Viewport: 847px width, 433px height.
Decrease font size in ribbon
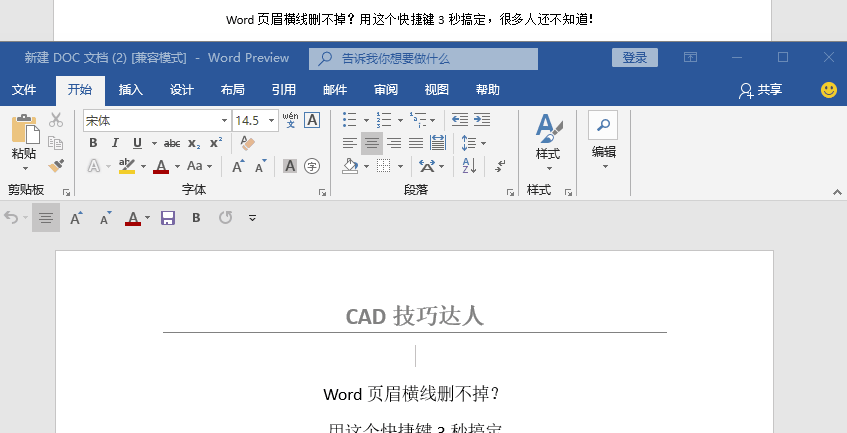261,166
